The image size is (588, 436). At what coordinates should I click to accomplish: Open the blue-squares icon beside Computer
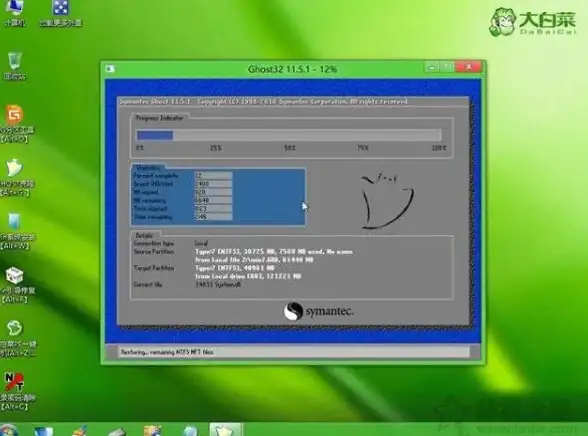[60, 12]
